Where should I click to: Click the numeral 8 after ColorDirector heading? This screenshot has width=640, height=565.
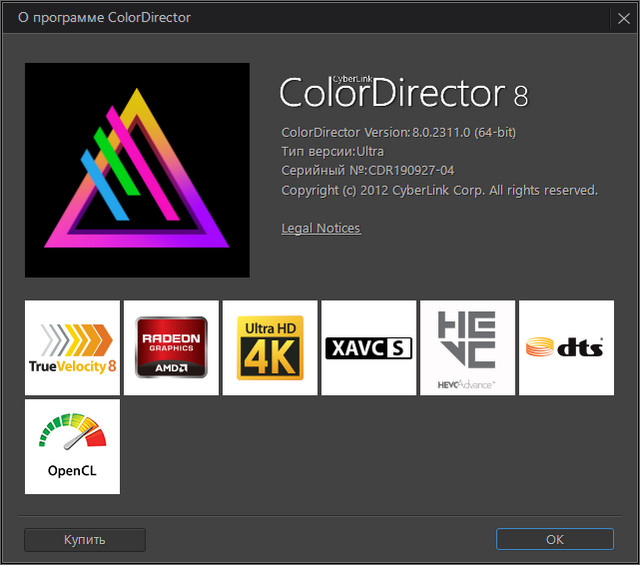pos(520,96)
